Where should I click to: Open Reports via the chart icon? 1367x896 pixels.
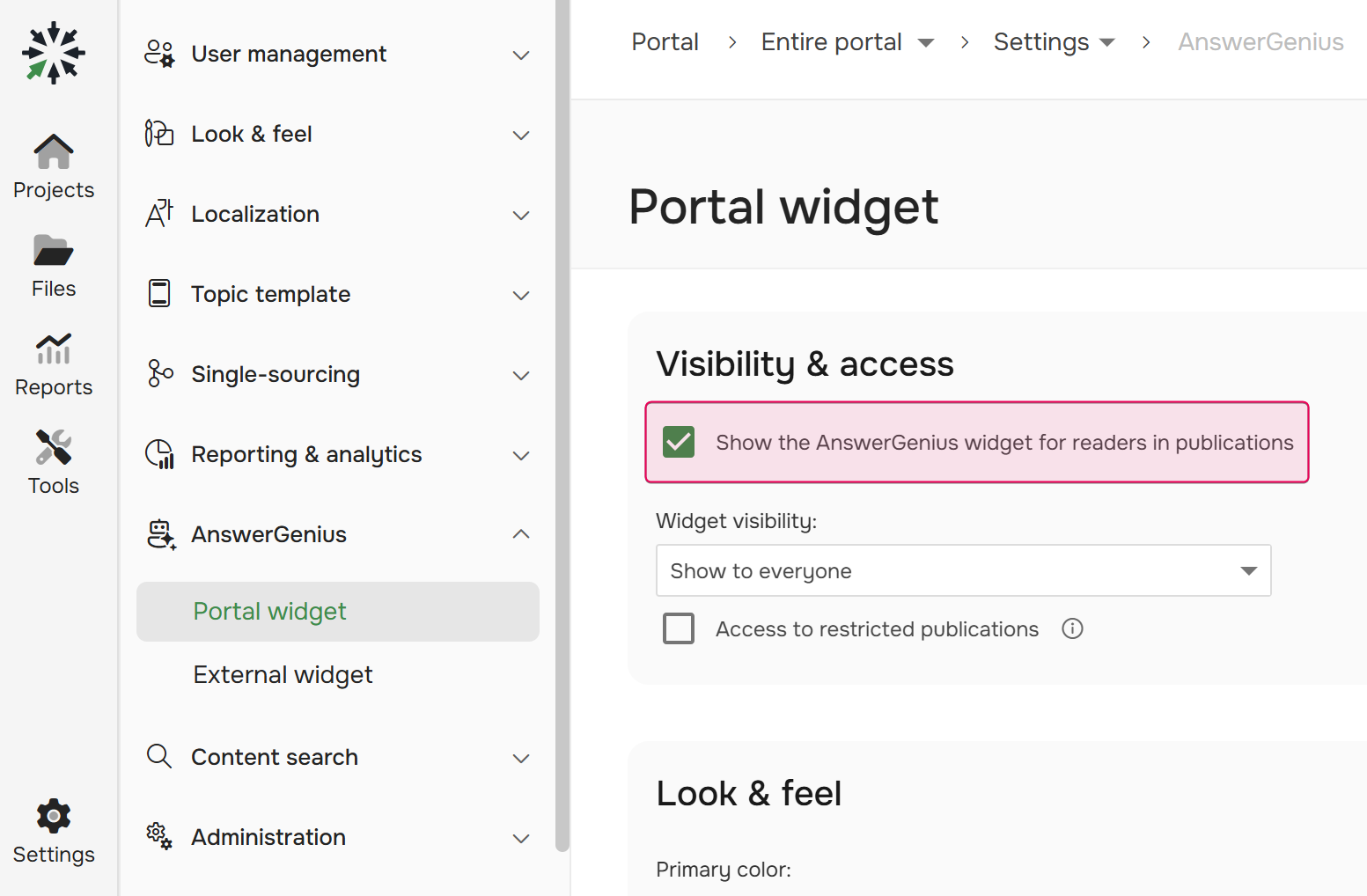(x=54, y=350)
